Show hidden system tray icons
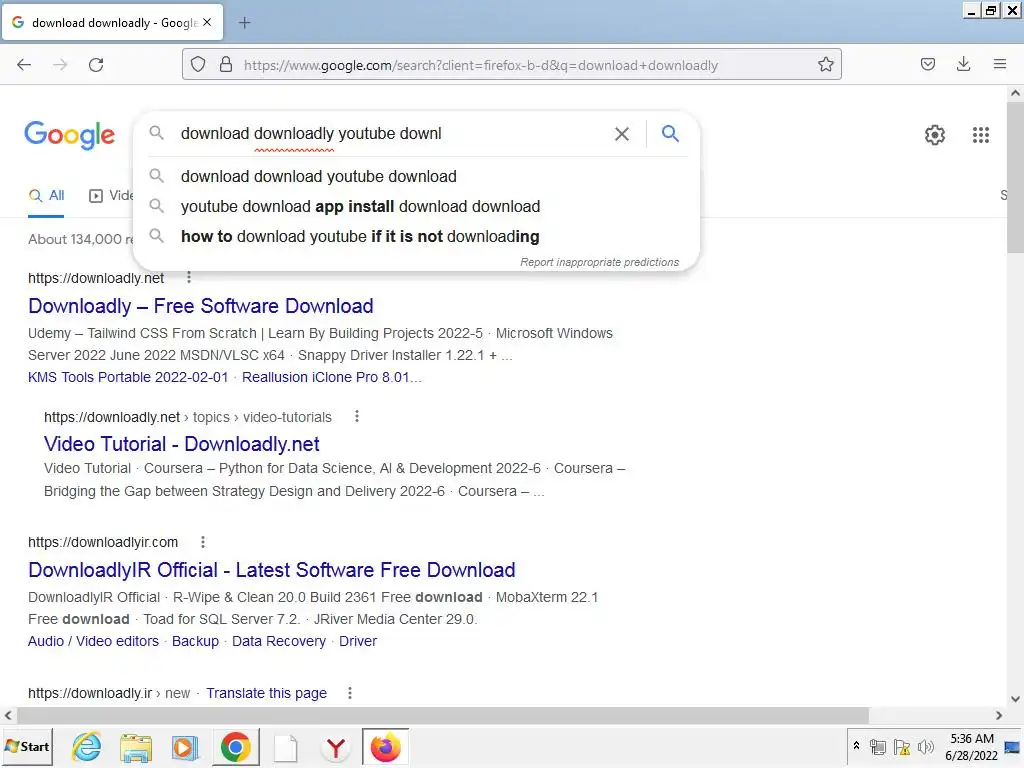Image resolution: width=1024 pixels, height=768 pixels. [x=856, y=746]
